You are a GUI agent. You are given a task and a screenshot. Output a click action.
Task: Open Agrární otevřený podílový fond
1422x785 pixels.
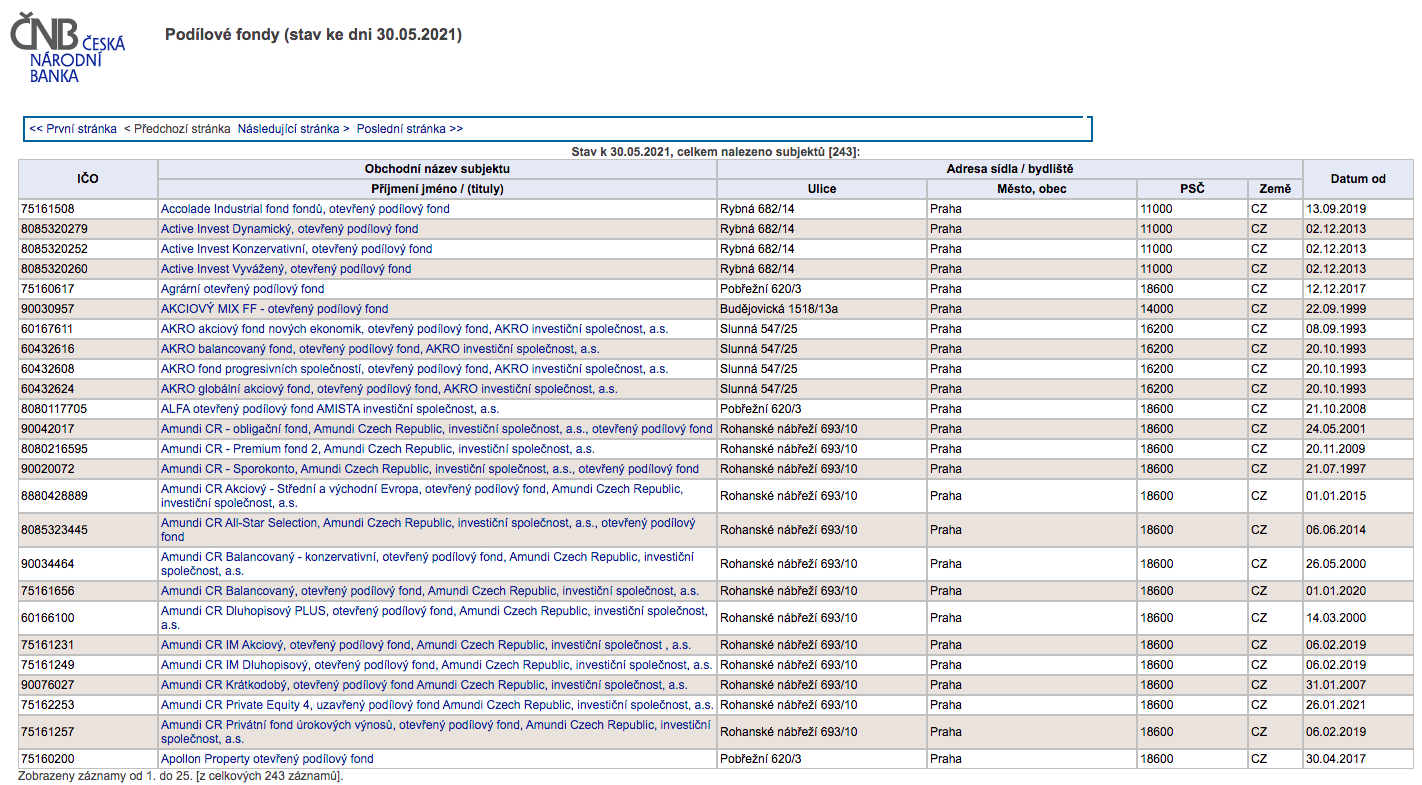(x=242, y=289)
